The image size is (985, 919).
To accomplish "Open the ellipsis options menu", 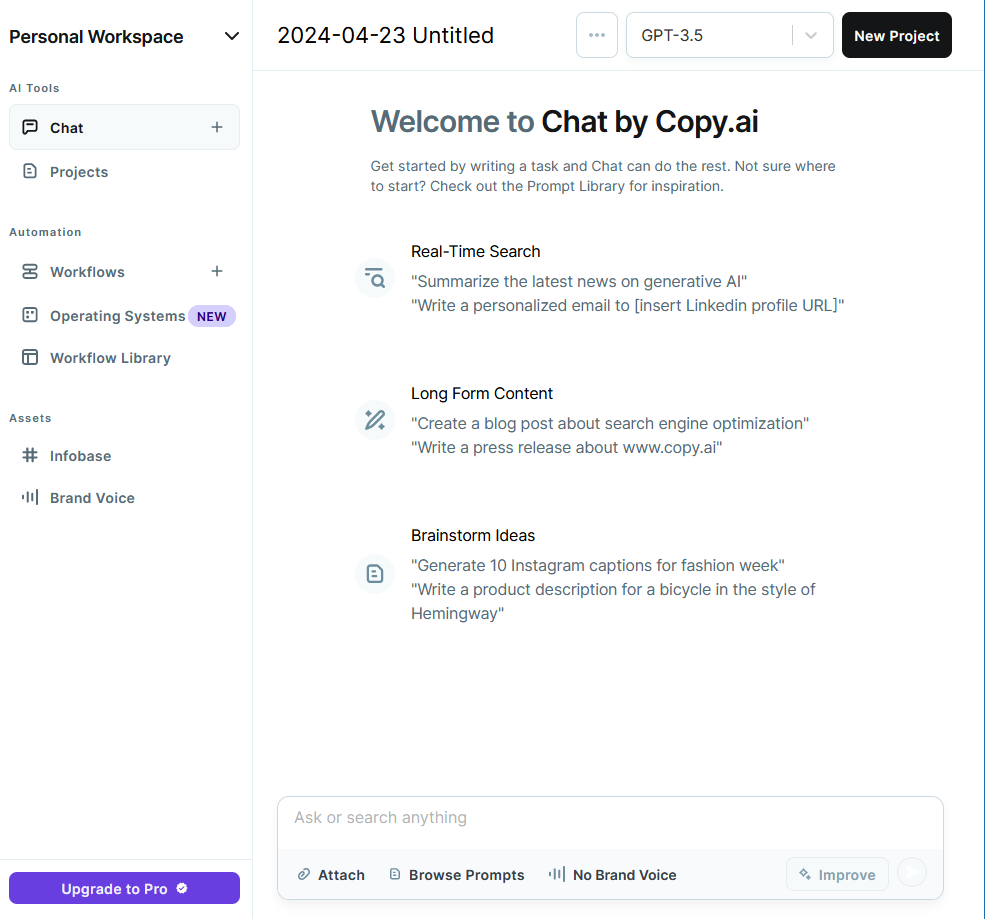I will tap(597, 34).
